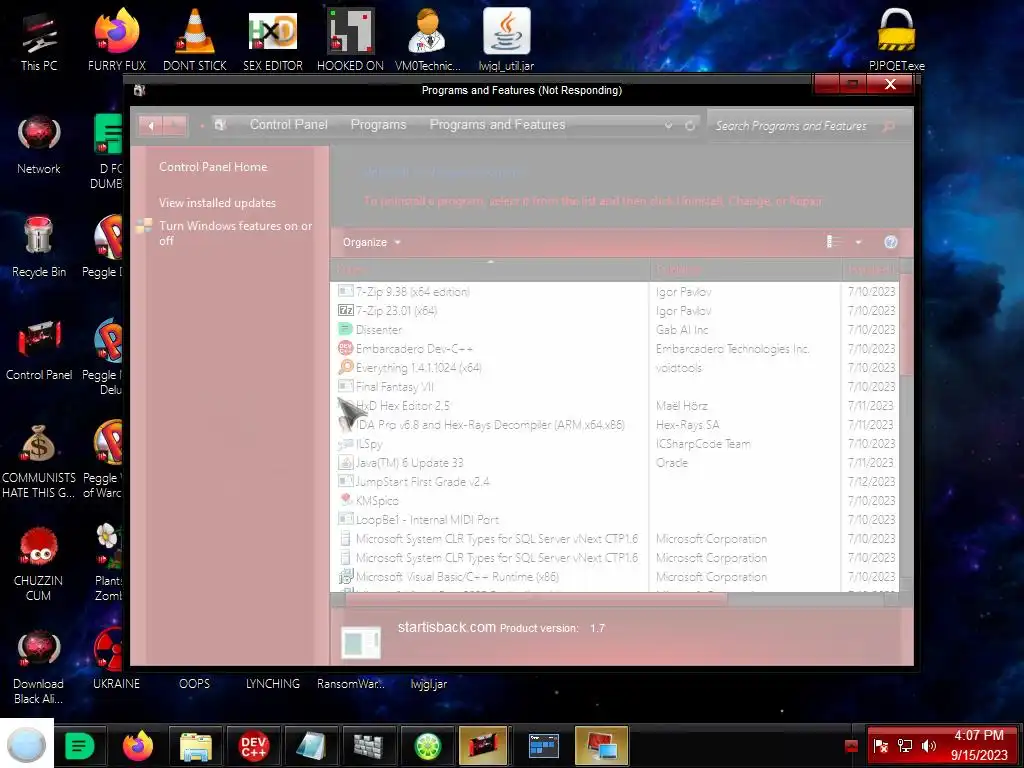The height and width of the screenshot is (768, 1024).
Task: Open View installed updates link
Action: (x=217, y=203)
